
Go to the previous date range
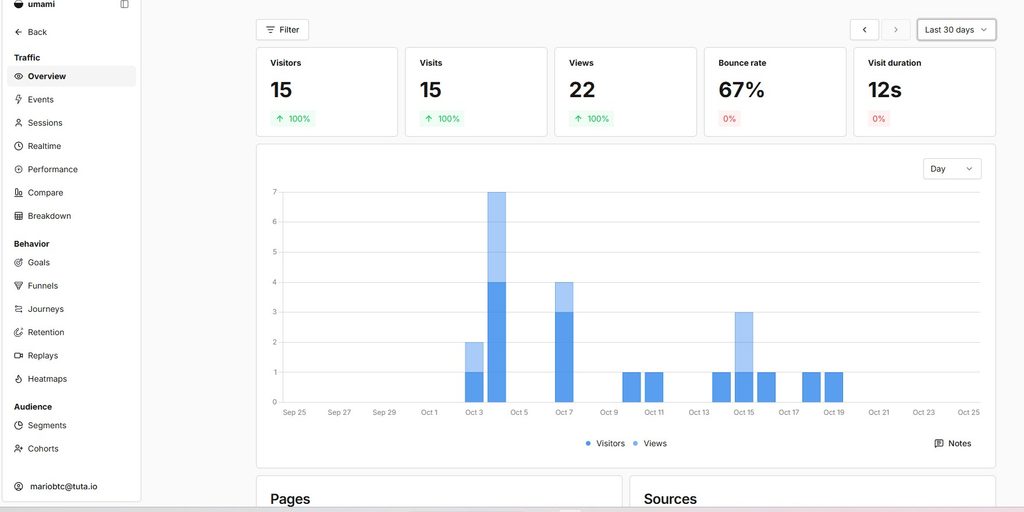(x=865, y=29)
